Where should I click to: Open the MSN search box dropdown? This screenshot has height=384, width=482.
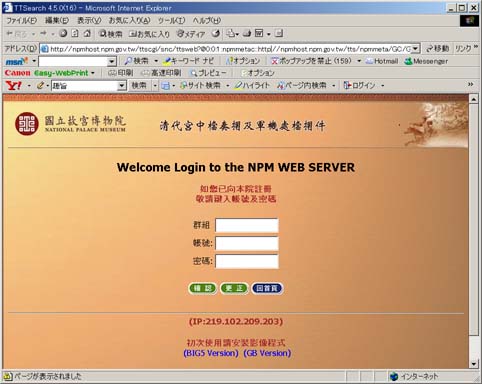112,62
